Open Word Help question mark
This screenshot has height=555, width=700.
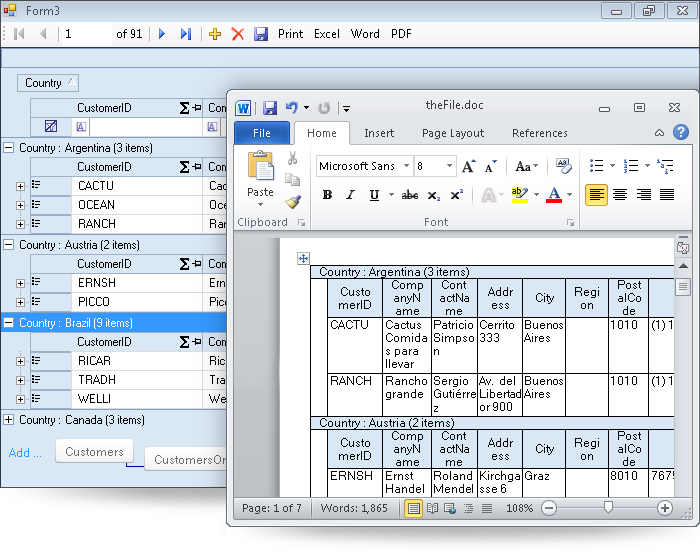(681, 132)
